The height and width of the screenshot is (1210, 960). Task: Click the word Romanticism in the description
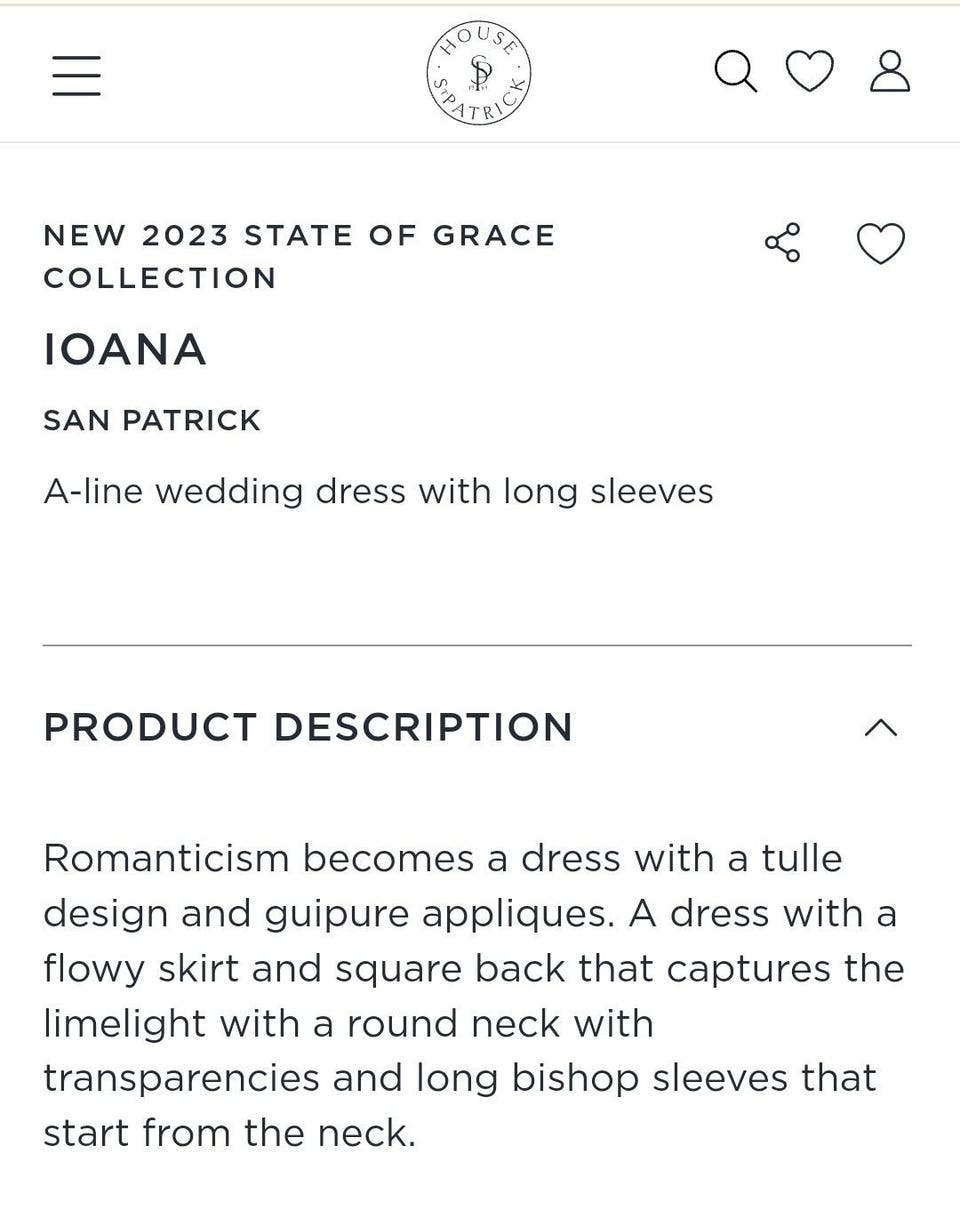(165, 858)
